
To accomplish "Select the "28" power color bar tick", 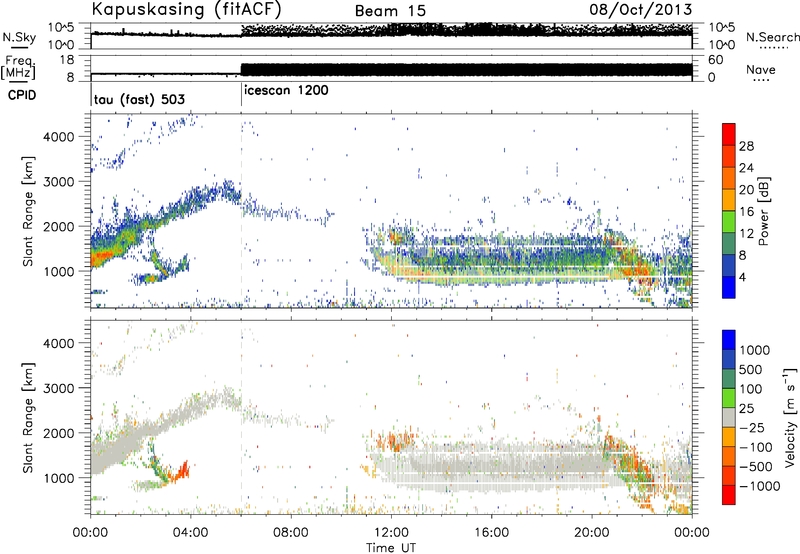I will [x=746, y=146].
